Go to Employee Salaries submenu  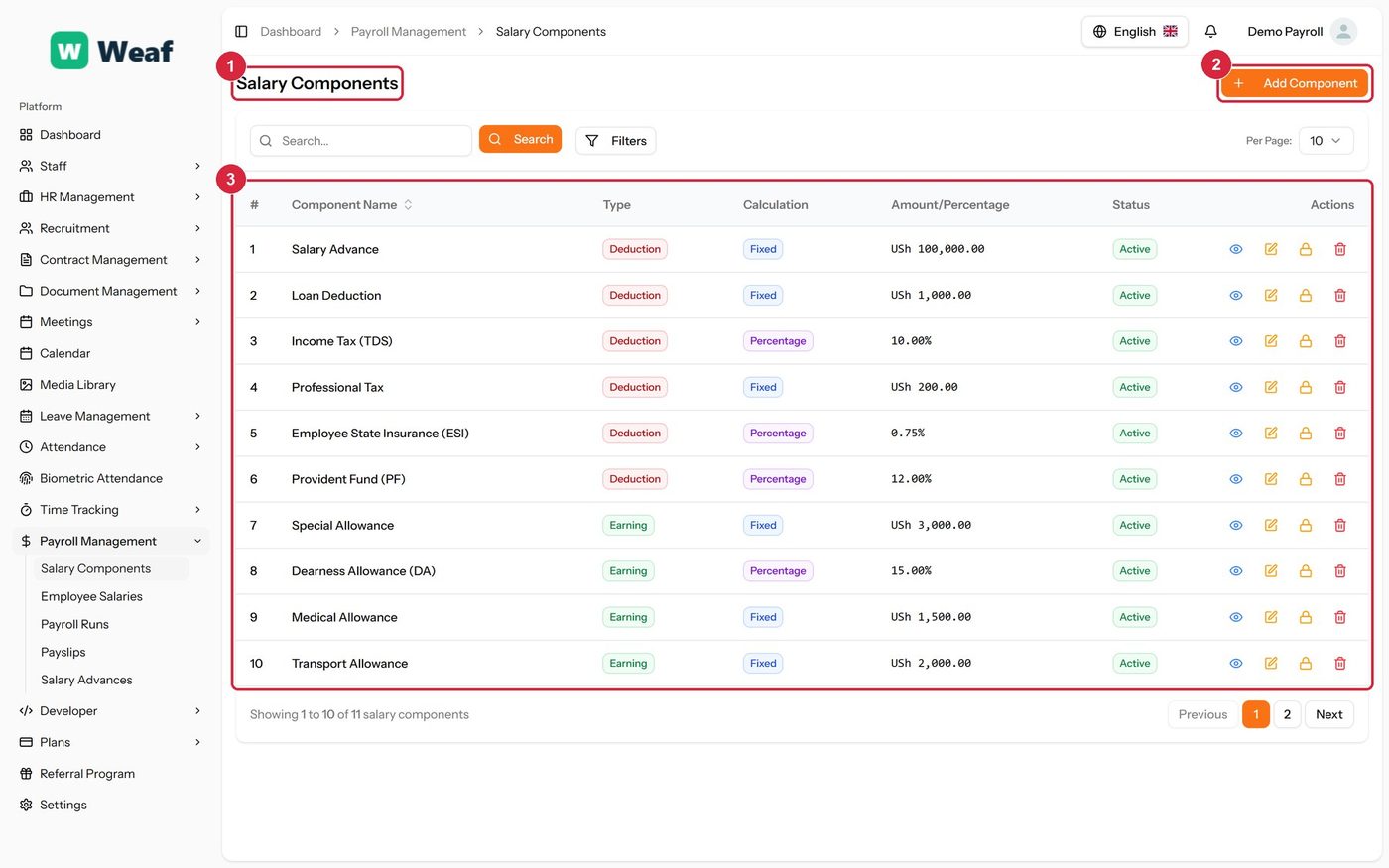tap(110, 596)
